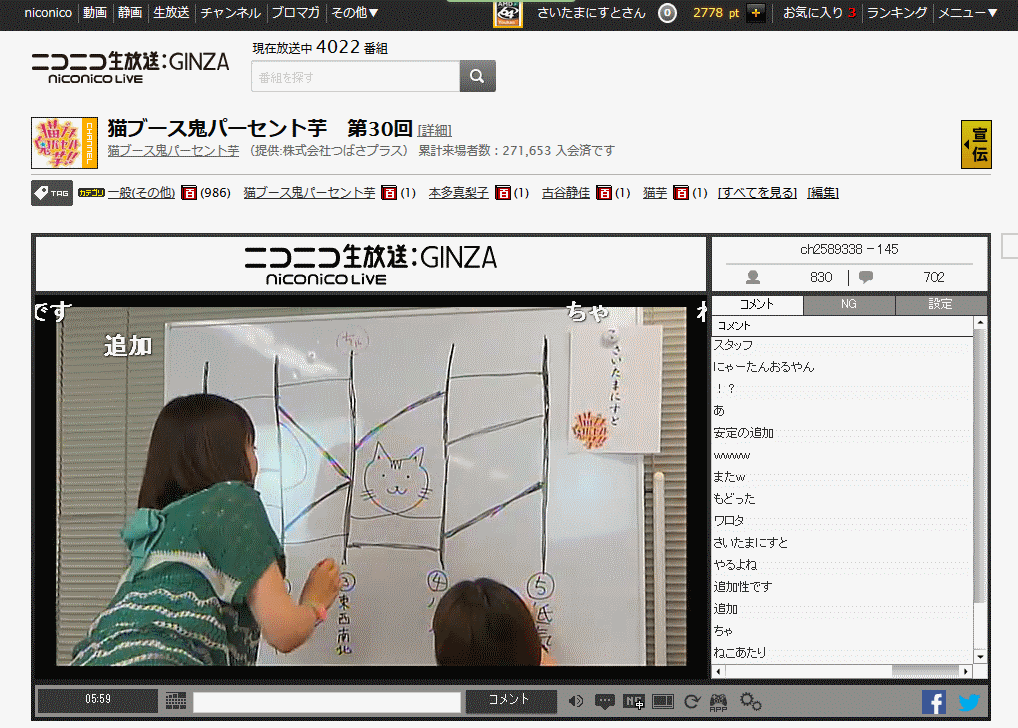Click the live video player area
Screen dimensions: 1018x728
click(x=371, y=486)
